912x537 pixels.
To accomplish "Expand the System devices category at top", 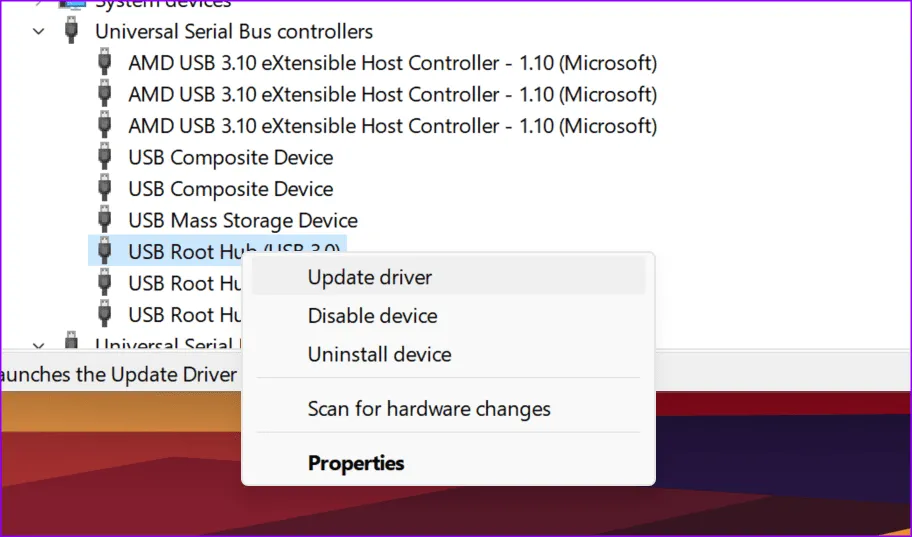I will [39, 4].
